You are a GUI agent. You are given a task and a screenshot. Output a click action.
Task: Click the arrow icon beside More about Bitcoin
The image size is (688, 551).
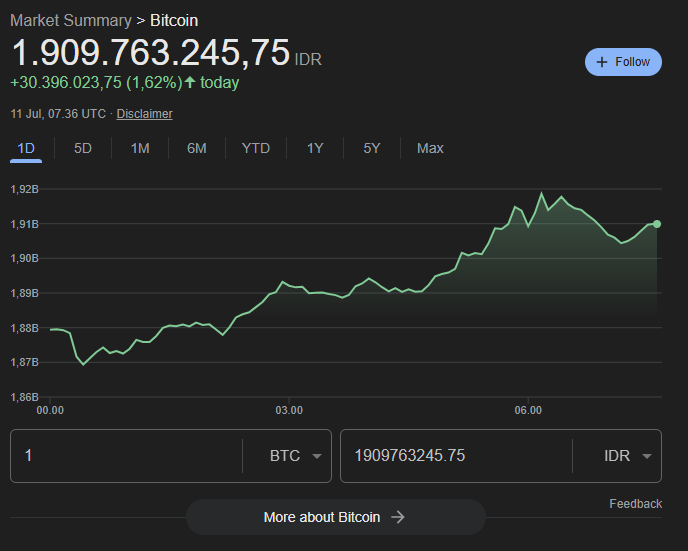pyautogui.click(x=397, y=517)
